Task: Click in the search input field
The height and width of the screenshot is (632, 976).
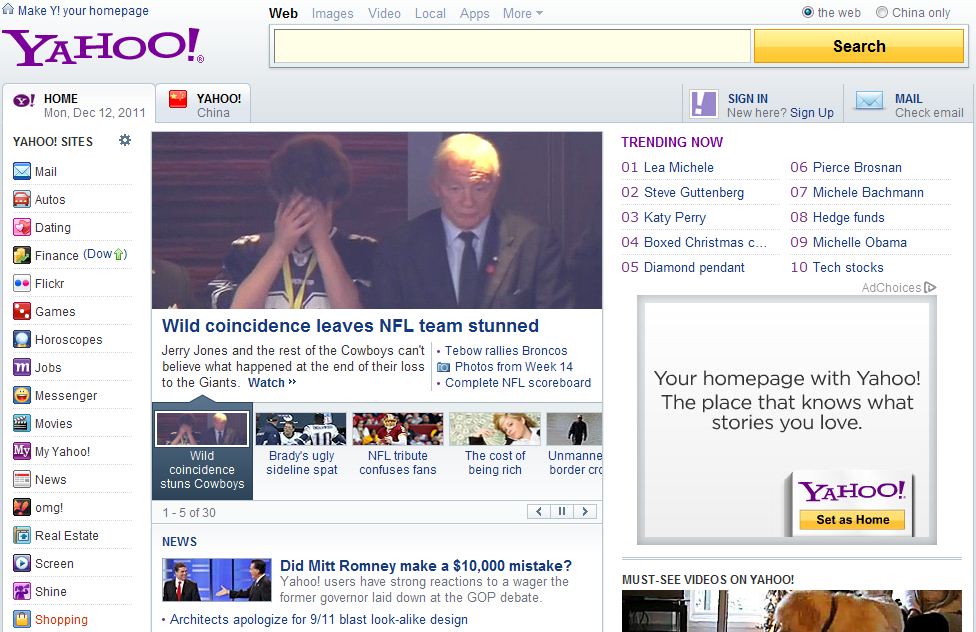Action: tap(512, 46)
